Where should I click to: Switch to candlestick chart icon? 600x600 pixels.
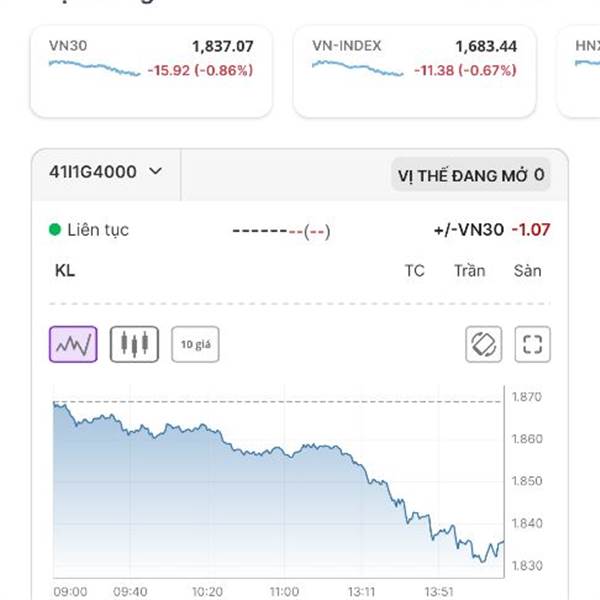(x=134, y=344)
